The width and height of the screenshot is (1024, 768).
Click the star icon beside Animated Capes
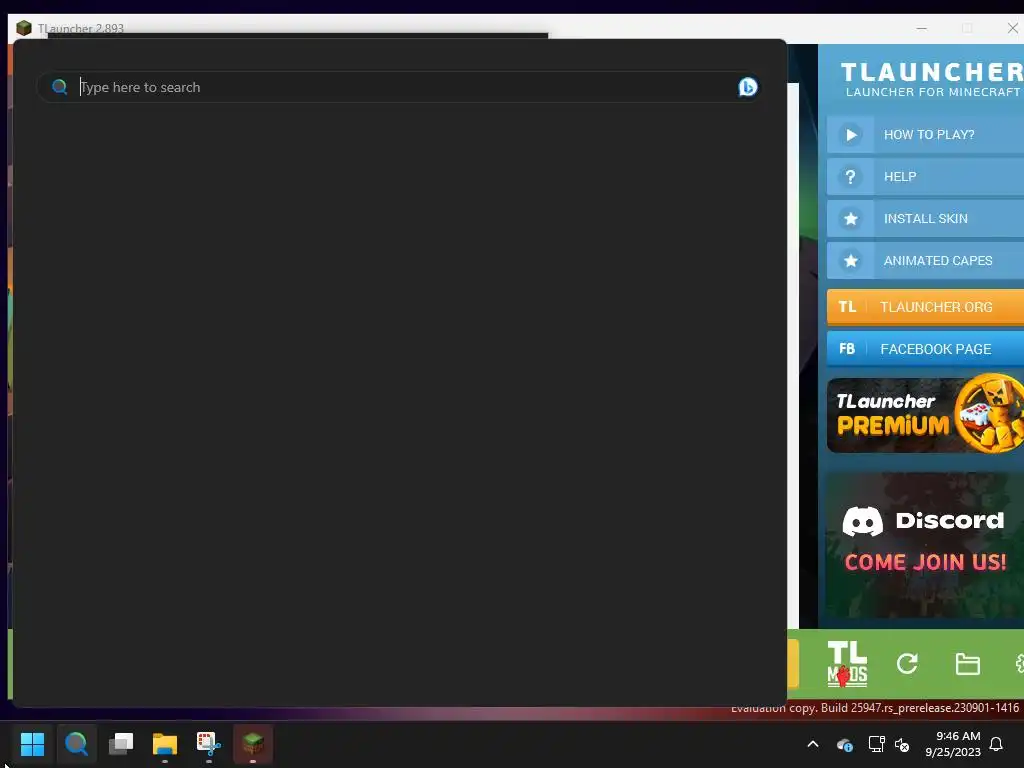click(850, 261)
